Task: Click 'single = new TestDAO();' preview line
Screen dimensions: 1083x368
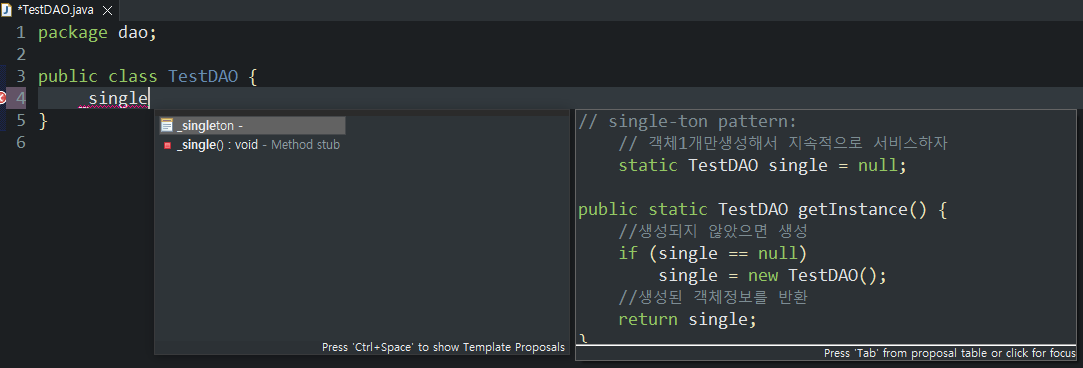Action: point(772,275)
